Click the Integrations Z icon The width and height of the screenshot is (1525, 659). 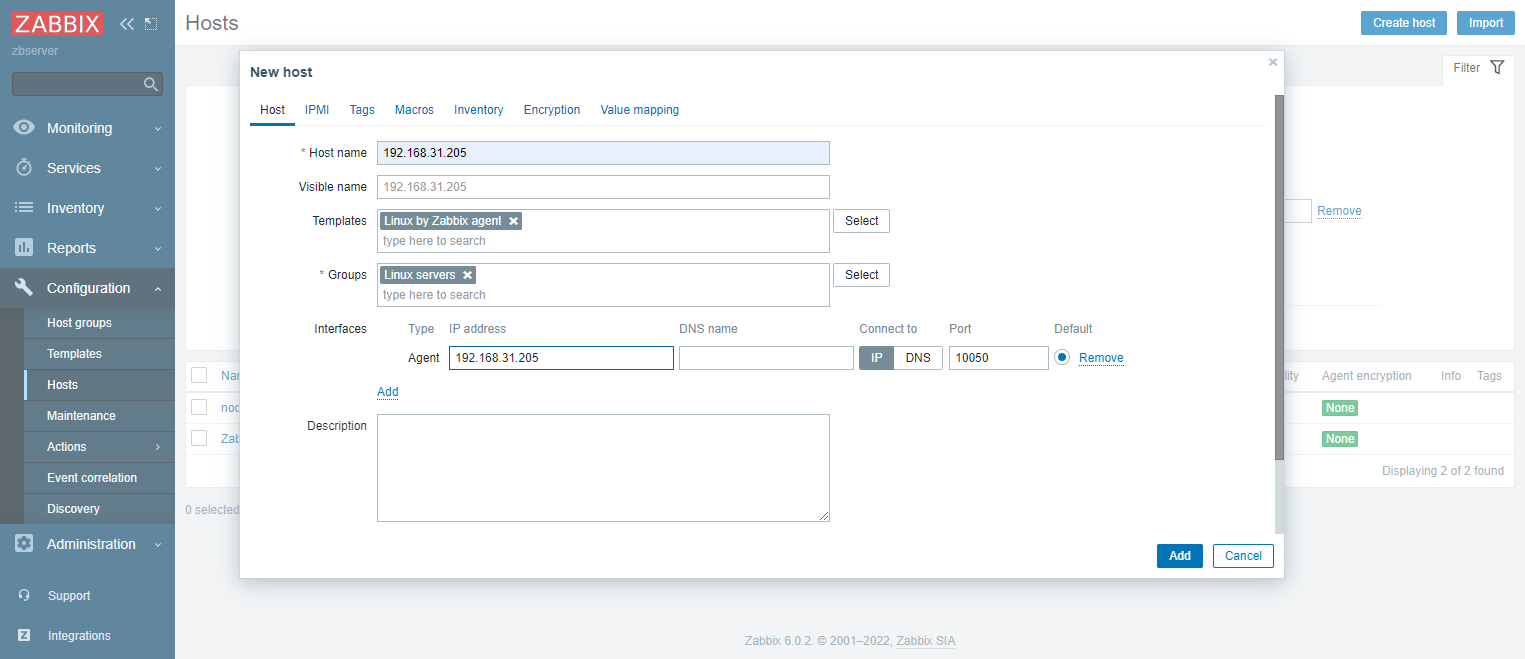click(x=24, y=636)
